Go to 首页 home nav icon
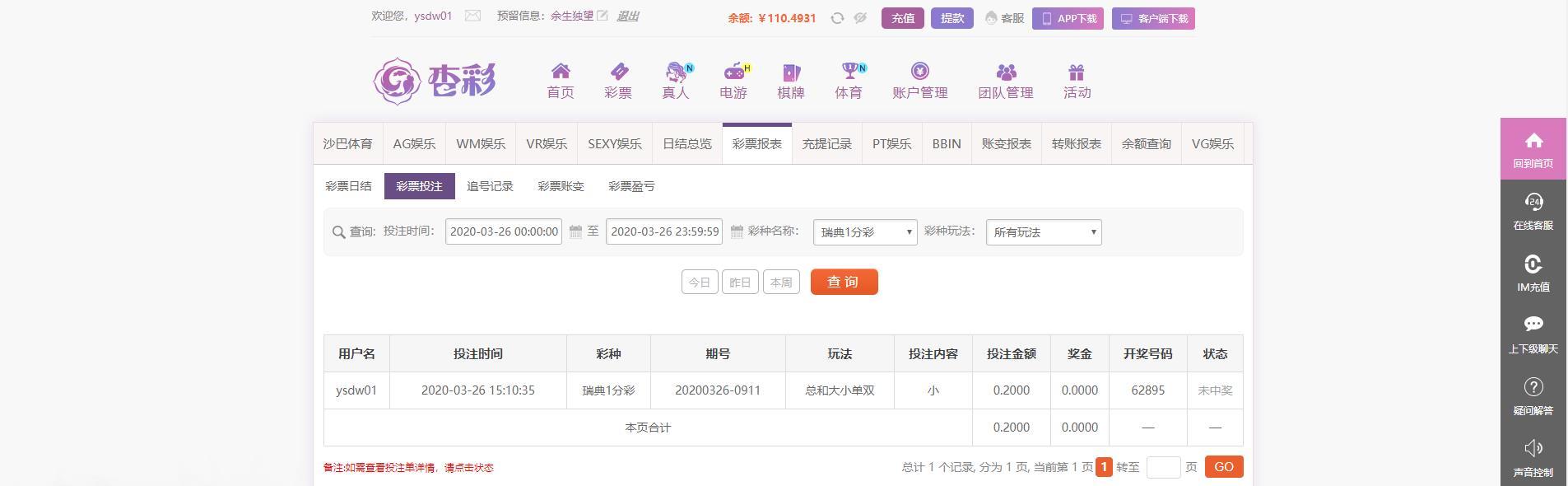This screenshot has width=1568, height=486. point(561,81)
